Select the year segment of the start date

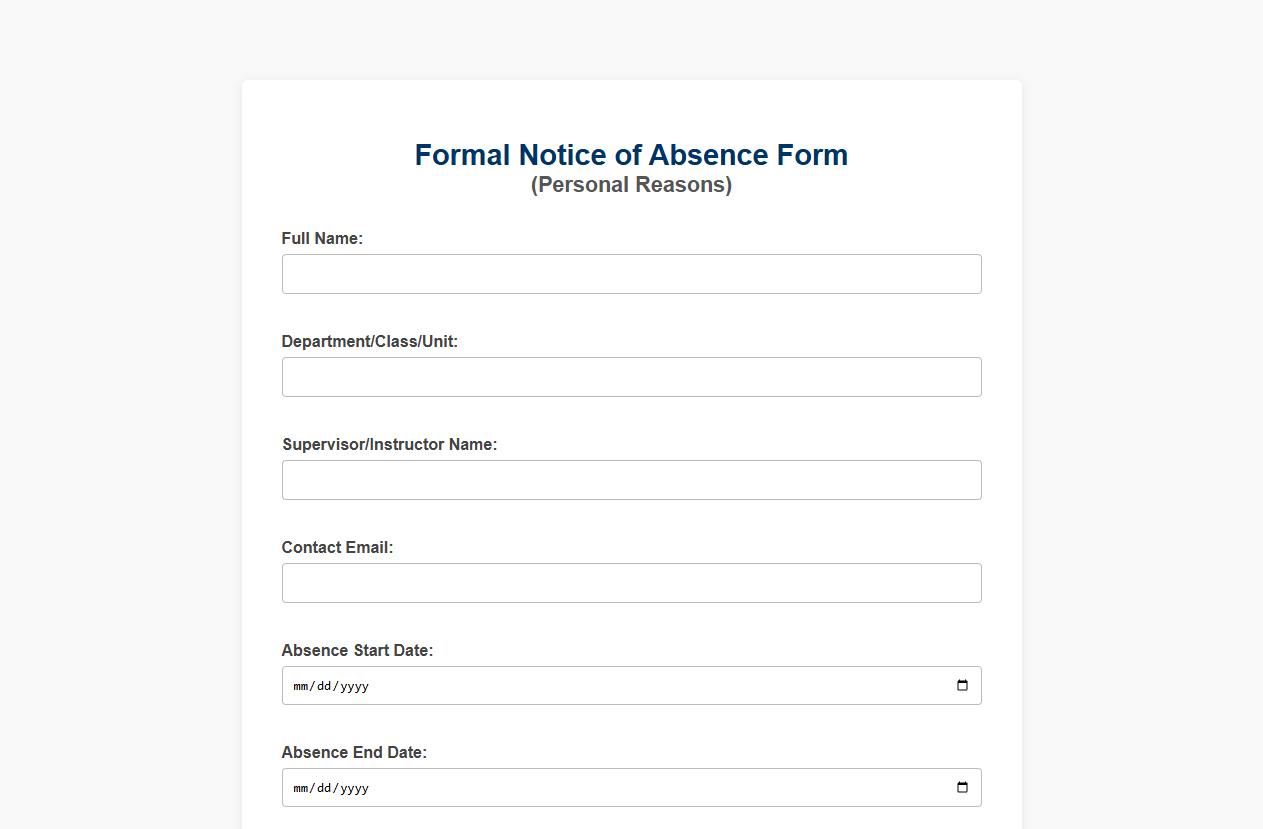tap(355, 686)
